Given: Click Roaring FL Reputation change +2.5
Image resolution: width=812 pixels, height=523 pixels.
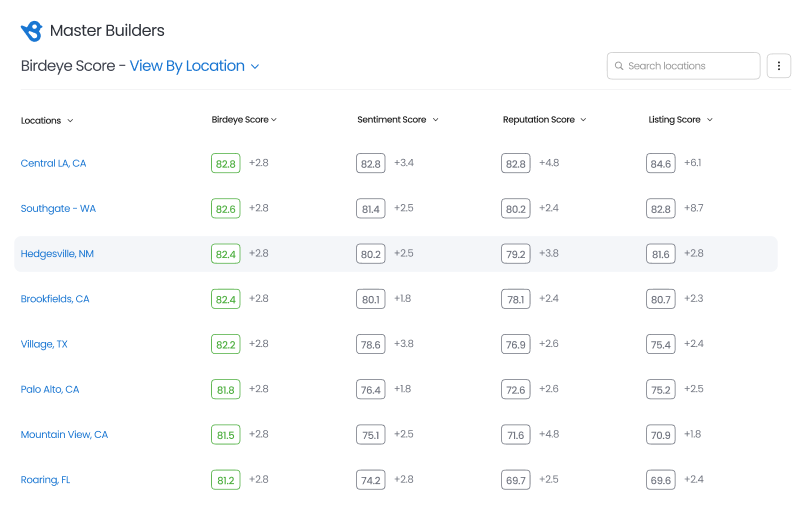Looking at the screenshot, I should [549, 479].
